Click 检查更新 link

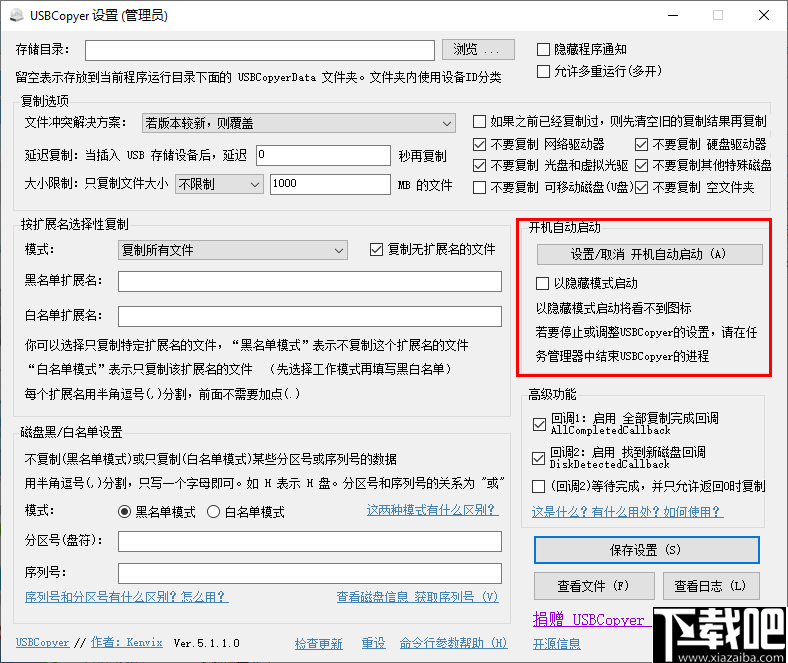coord(318,643)
